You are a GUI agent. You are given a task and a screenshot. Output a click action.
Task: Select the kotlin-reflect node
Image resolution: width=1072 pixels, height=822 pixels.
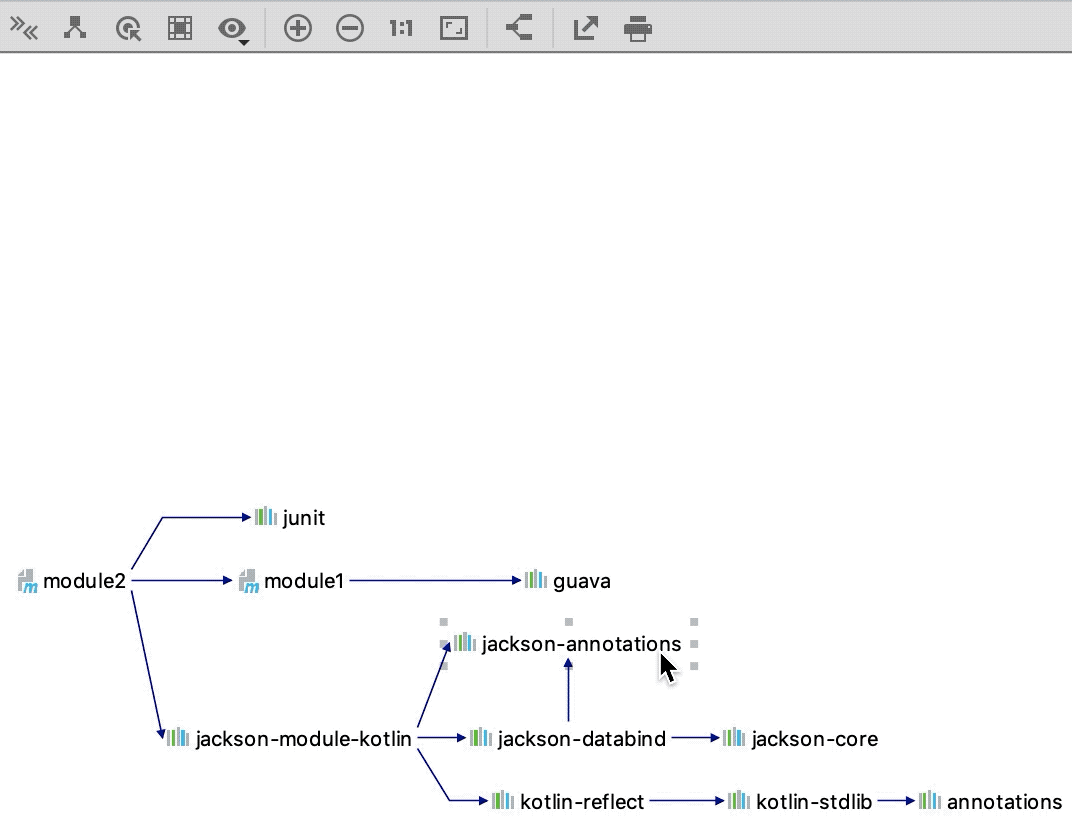point(580,801)
